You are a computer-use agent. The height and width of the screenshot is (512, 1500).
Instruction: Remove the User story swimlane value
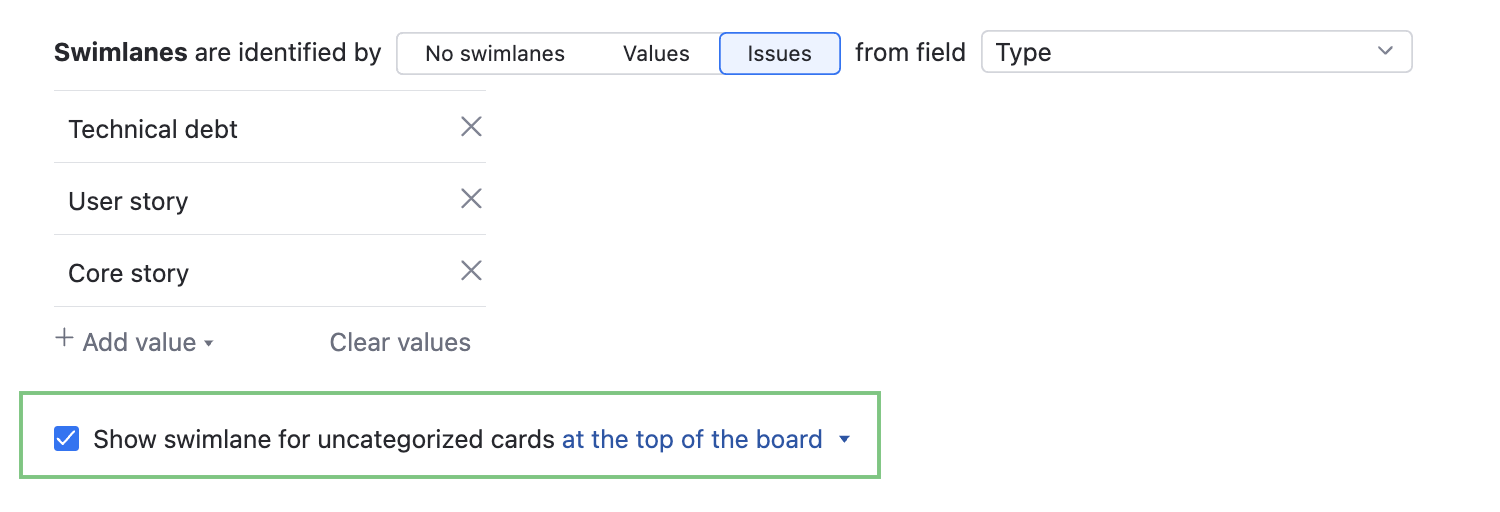471,199
